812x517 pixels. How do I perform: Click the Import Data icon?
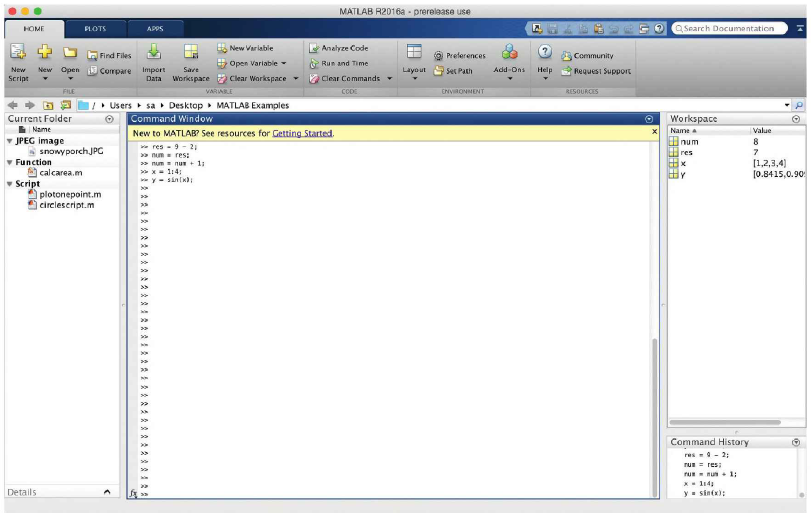click(x=153, y=52)
